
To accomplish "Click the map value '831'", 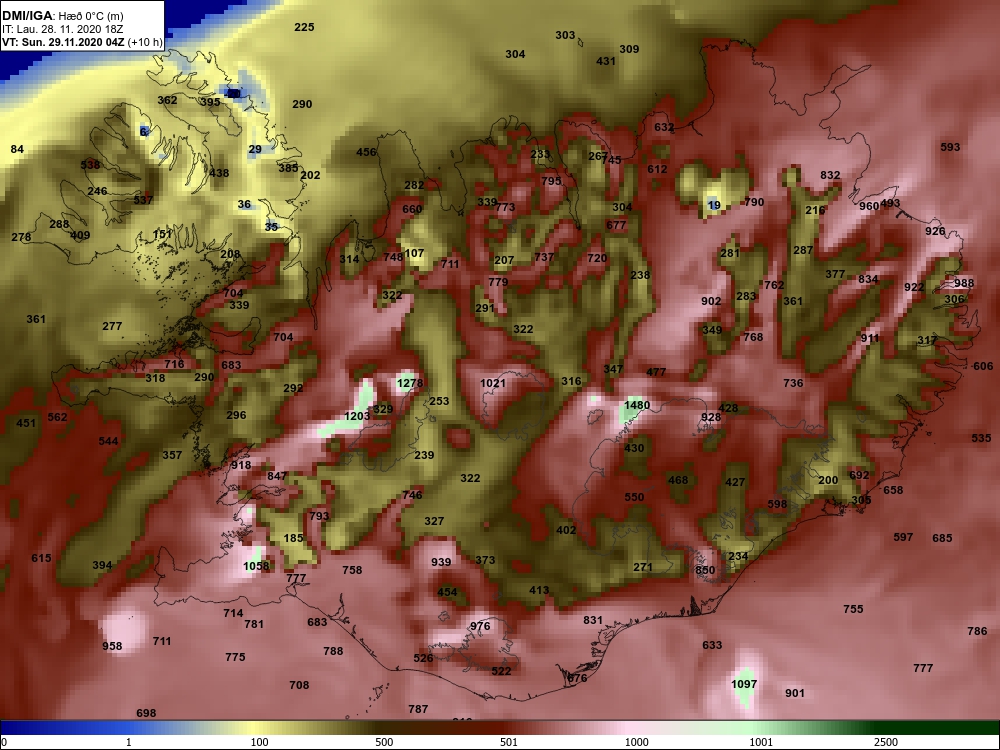I will (593, 621).
